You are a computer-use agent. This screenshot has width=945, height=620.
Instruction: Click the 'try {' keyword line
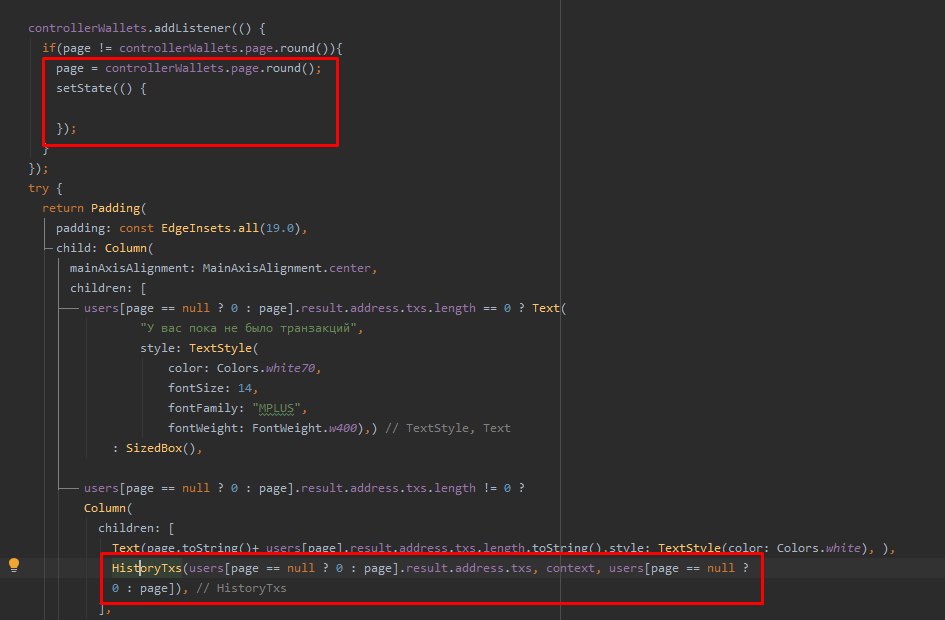(45, 188)
